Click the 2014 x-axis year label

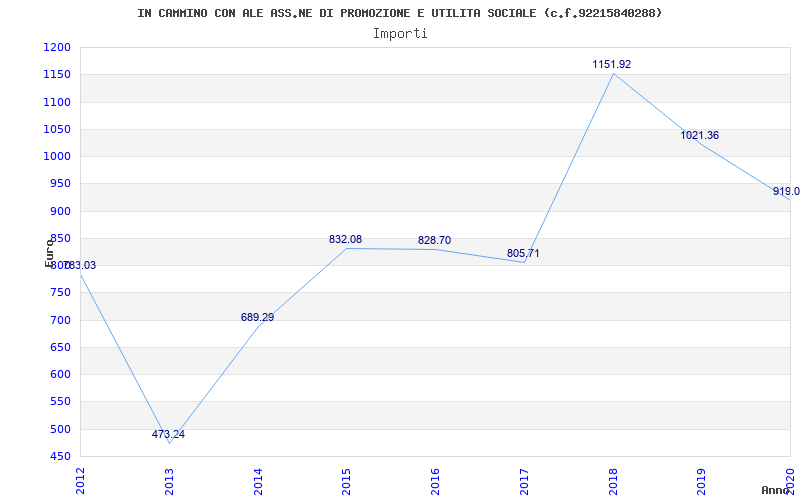tap(258, 481)
